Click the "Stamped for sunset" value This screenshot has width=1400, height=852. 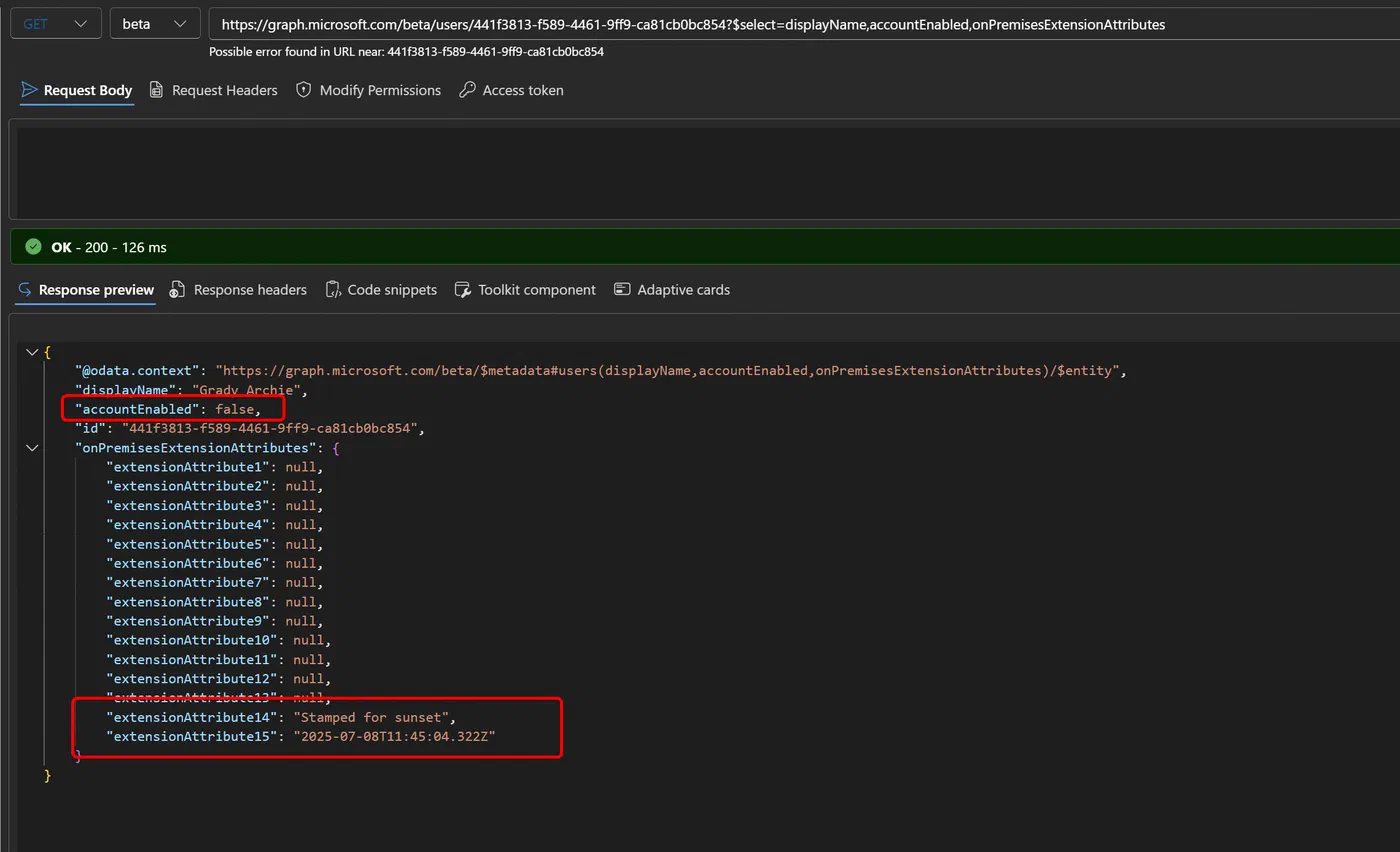click(x=370, y=717)
